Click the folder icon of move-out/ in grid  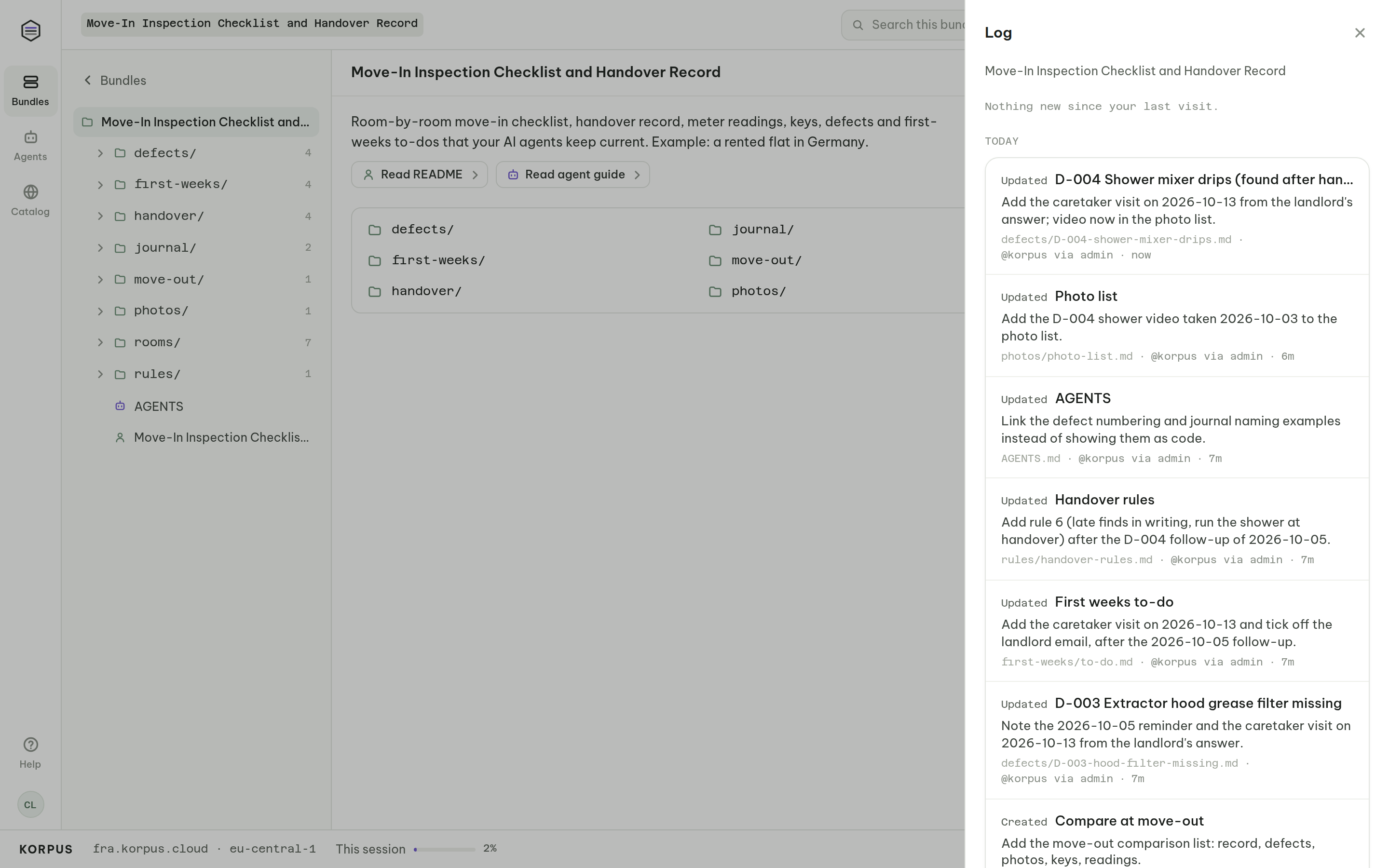[x=715, y=260]
